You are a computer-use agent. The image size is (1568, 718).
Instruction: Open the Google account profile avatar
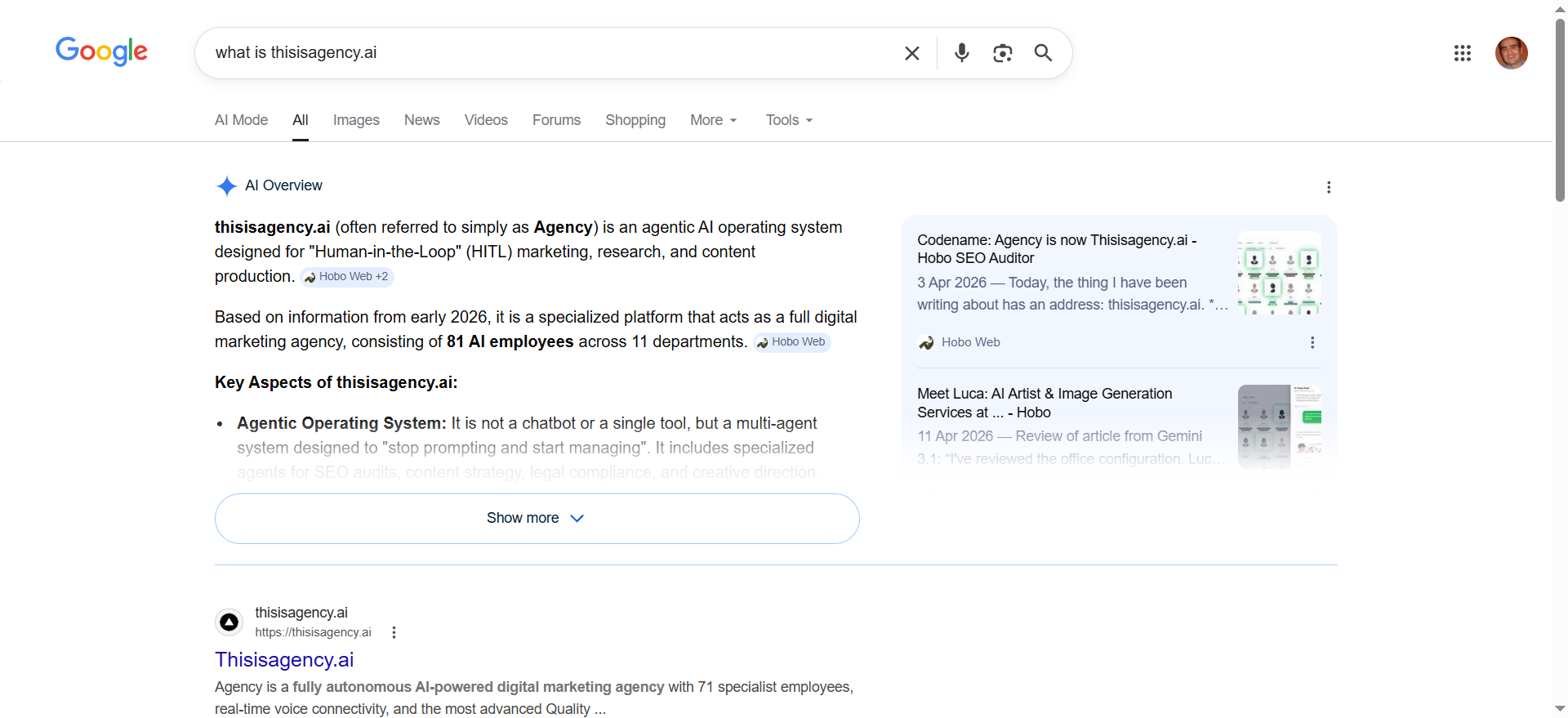click(x=1511, y=53)
